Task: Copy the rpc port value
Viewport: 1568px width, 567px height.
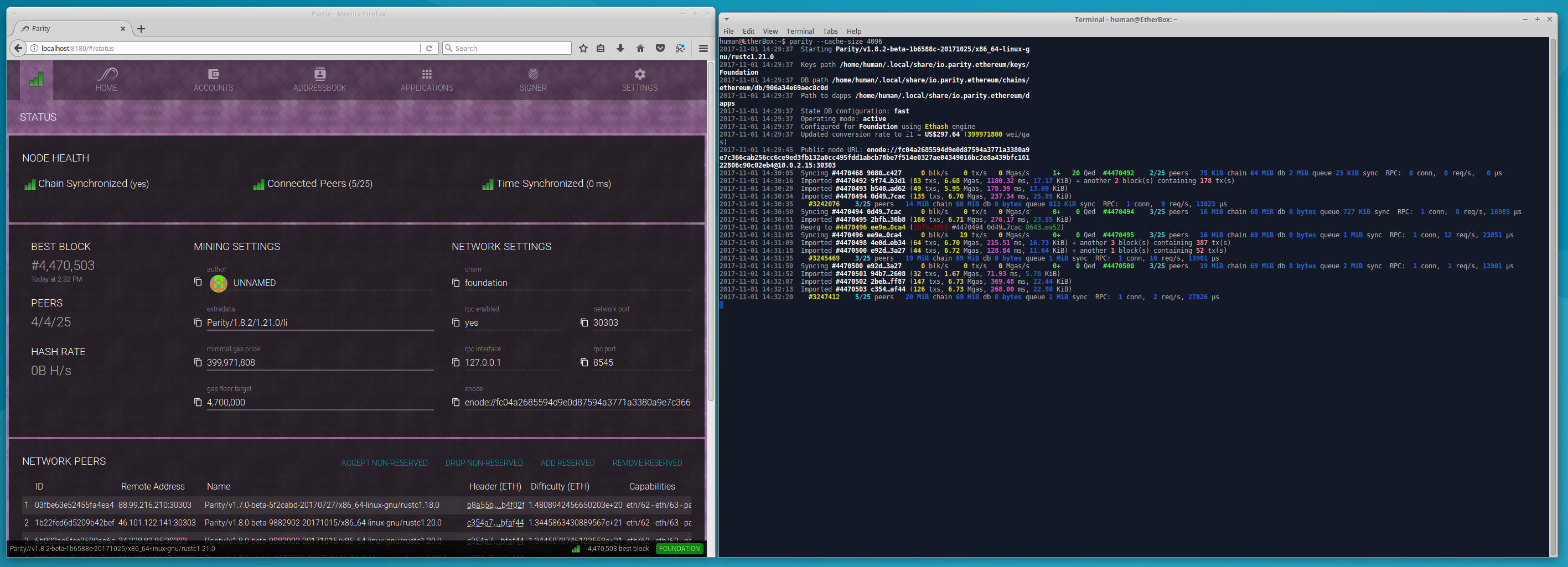Action: click(x=584, y=362)
